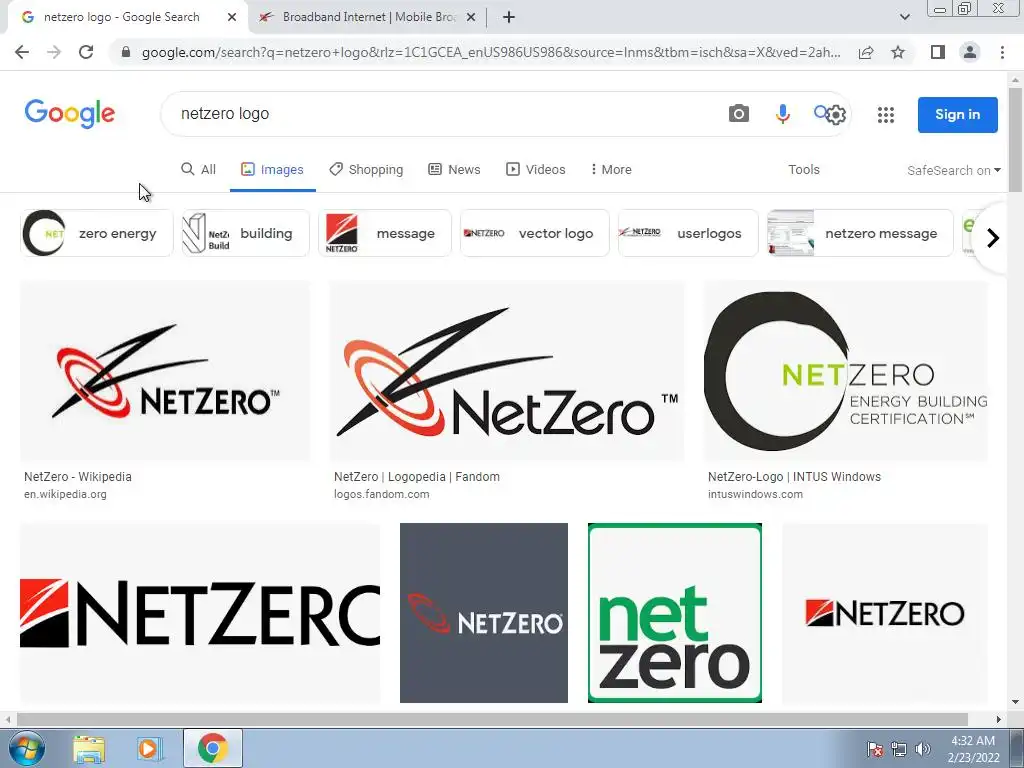Start voice search with microphone icon

click(x=782, y=114)
